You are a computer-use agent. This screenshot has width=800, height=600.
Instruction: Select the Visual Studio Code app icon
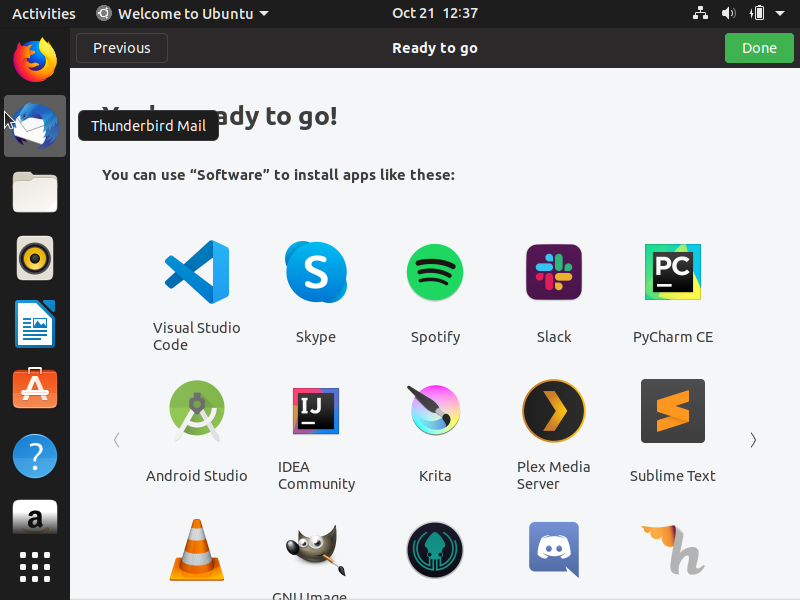pos(197,272)
